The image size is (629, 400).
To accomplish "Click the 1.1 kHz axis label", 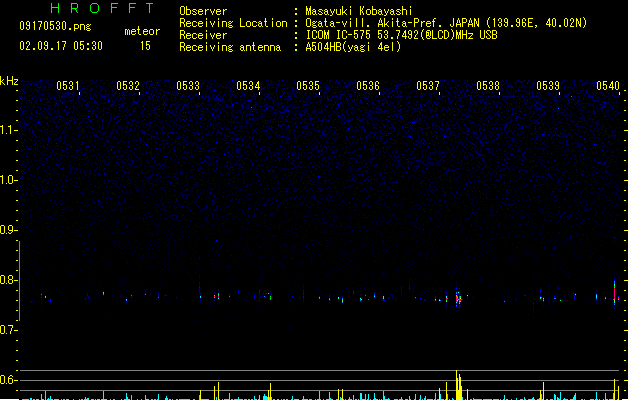I will click(x=8, y=130).
